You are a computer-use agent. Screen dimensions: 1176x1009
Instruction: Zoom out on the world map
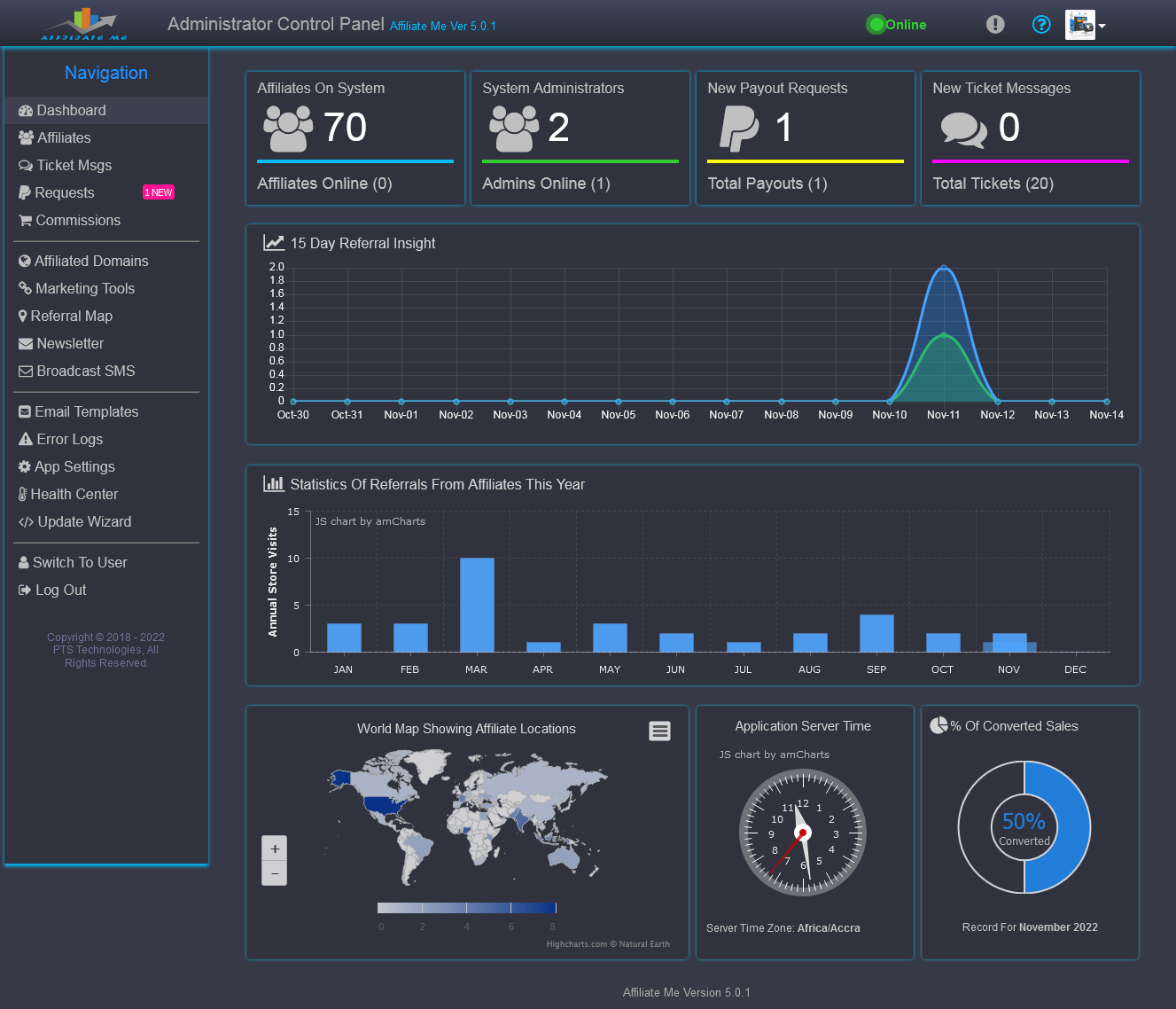tap(275, 873)
